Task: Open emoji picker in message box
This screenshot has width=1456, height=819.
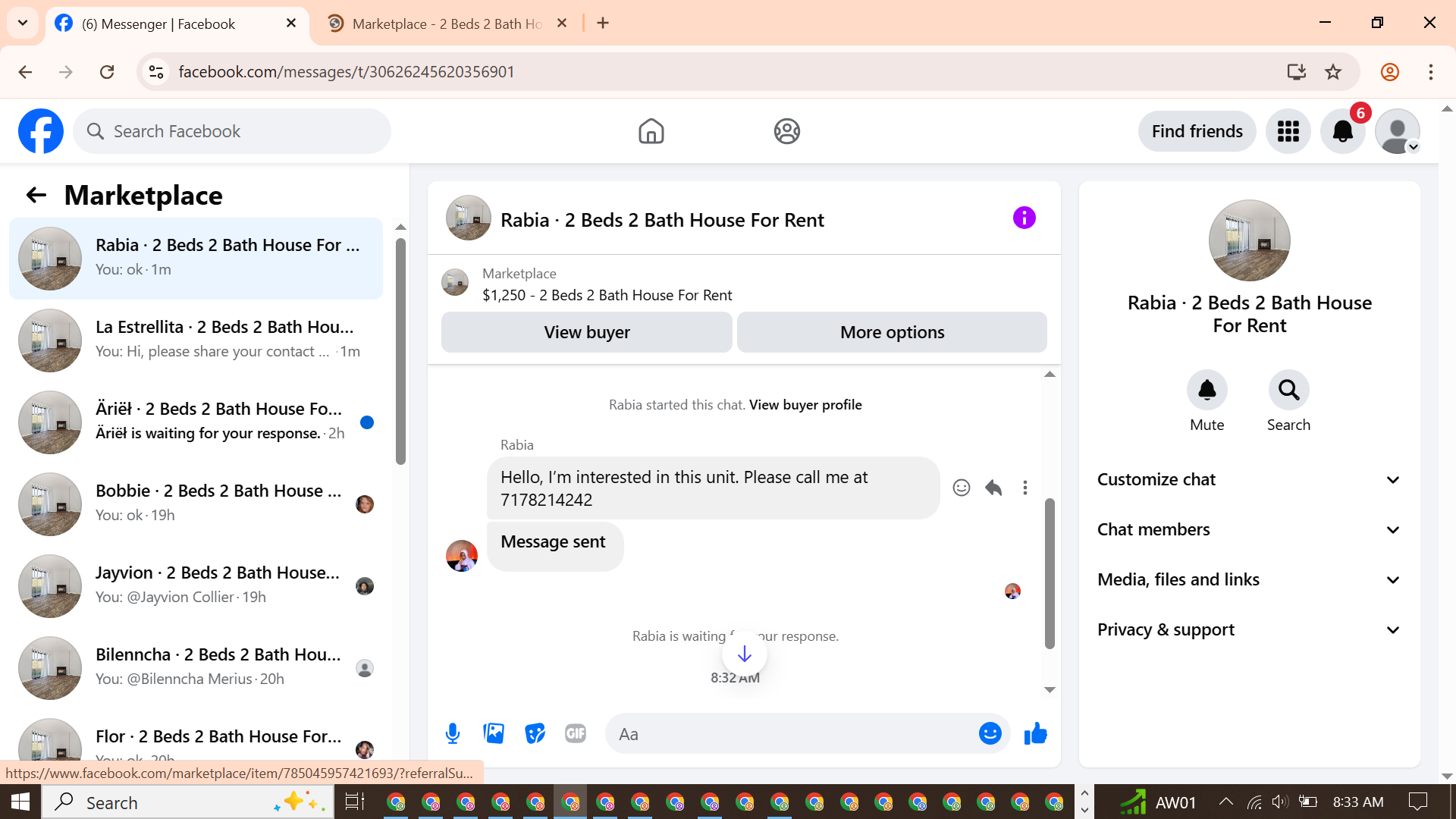Action: coord(990,733)
